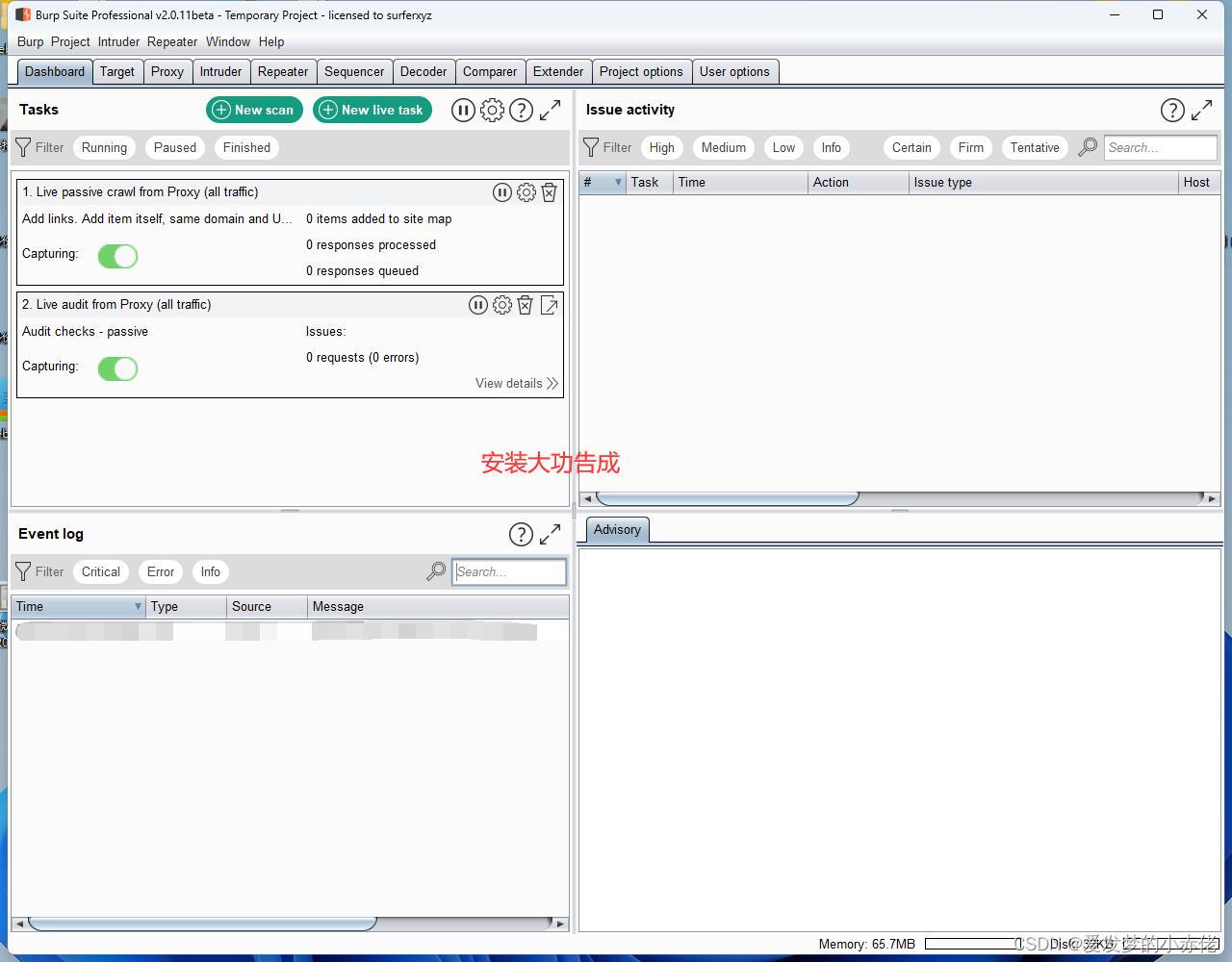Start a New scan

tap(254, 110)
